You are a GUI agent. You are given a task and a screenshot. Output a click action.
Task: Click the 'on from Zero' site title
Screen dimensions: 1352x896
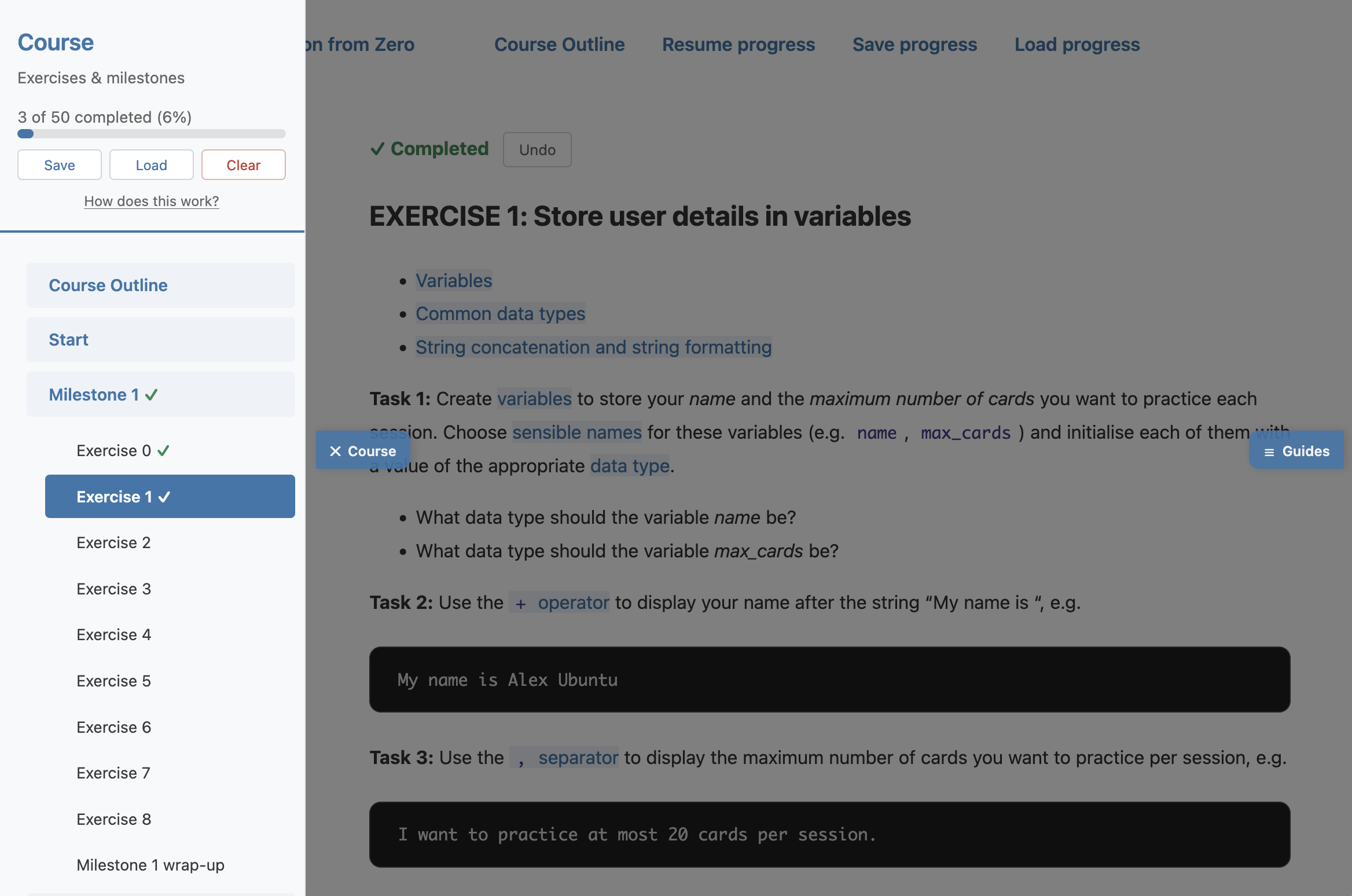click(x=360, y=45)
